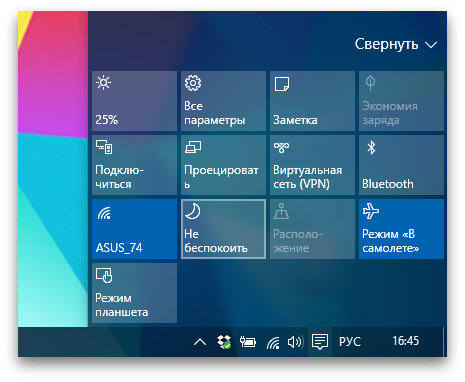Disable Режим «В самолете» airplane mode tile
The image size is (465, 382).
tap(401, 229)
